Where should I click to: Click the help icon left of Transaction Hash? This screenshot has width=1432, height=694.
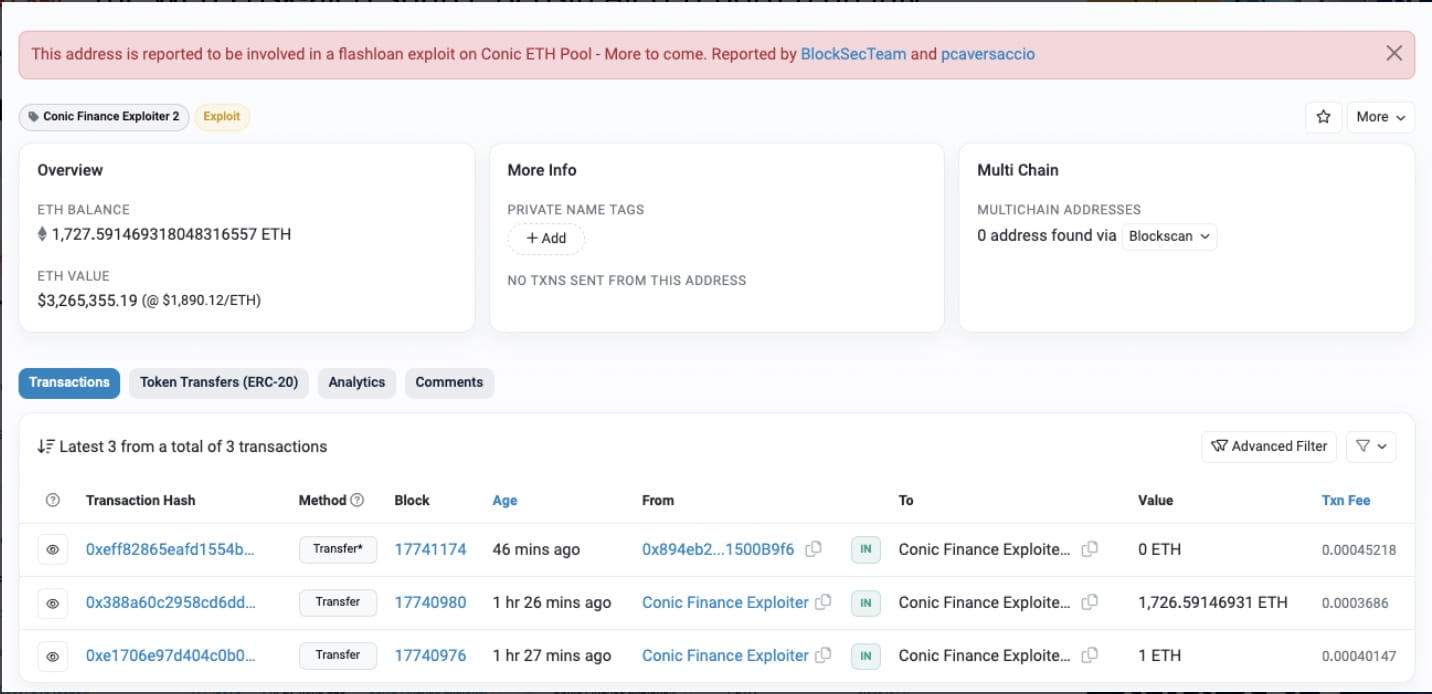(53, 500)
